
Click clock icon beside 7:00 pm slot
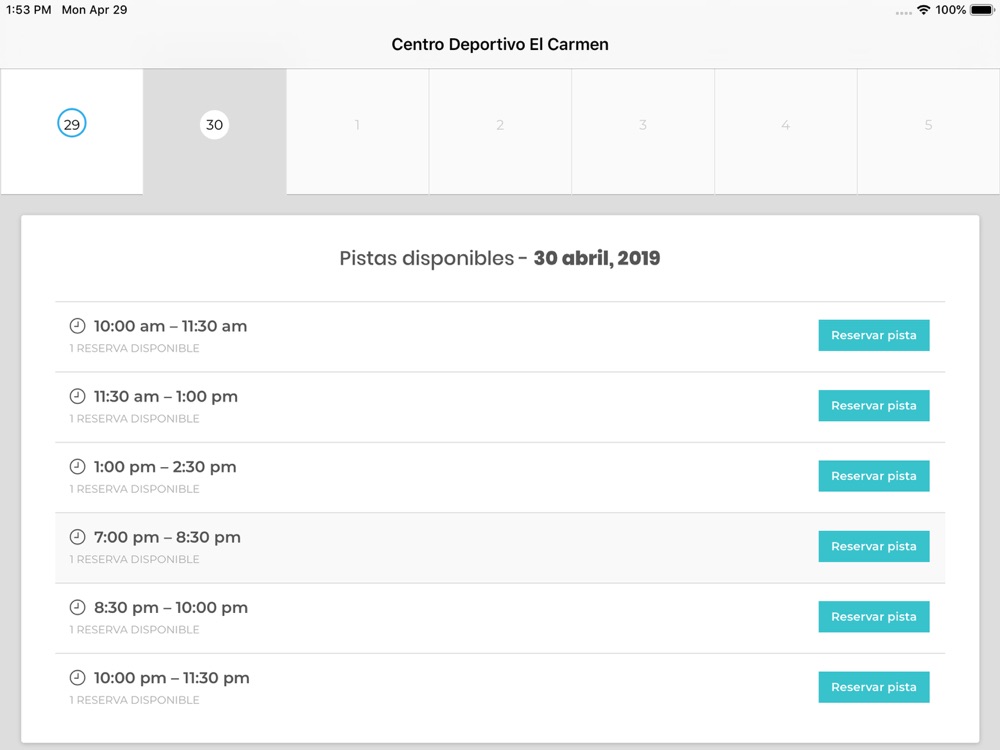(77, 537)
